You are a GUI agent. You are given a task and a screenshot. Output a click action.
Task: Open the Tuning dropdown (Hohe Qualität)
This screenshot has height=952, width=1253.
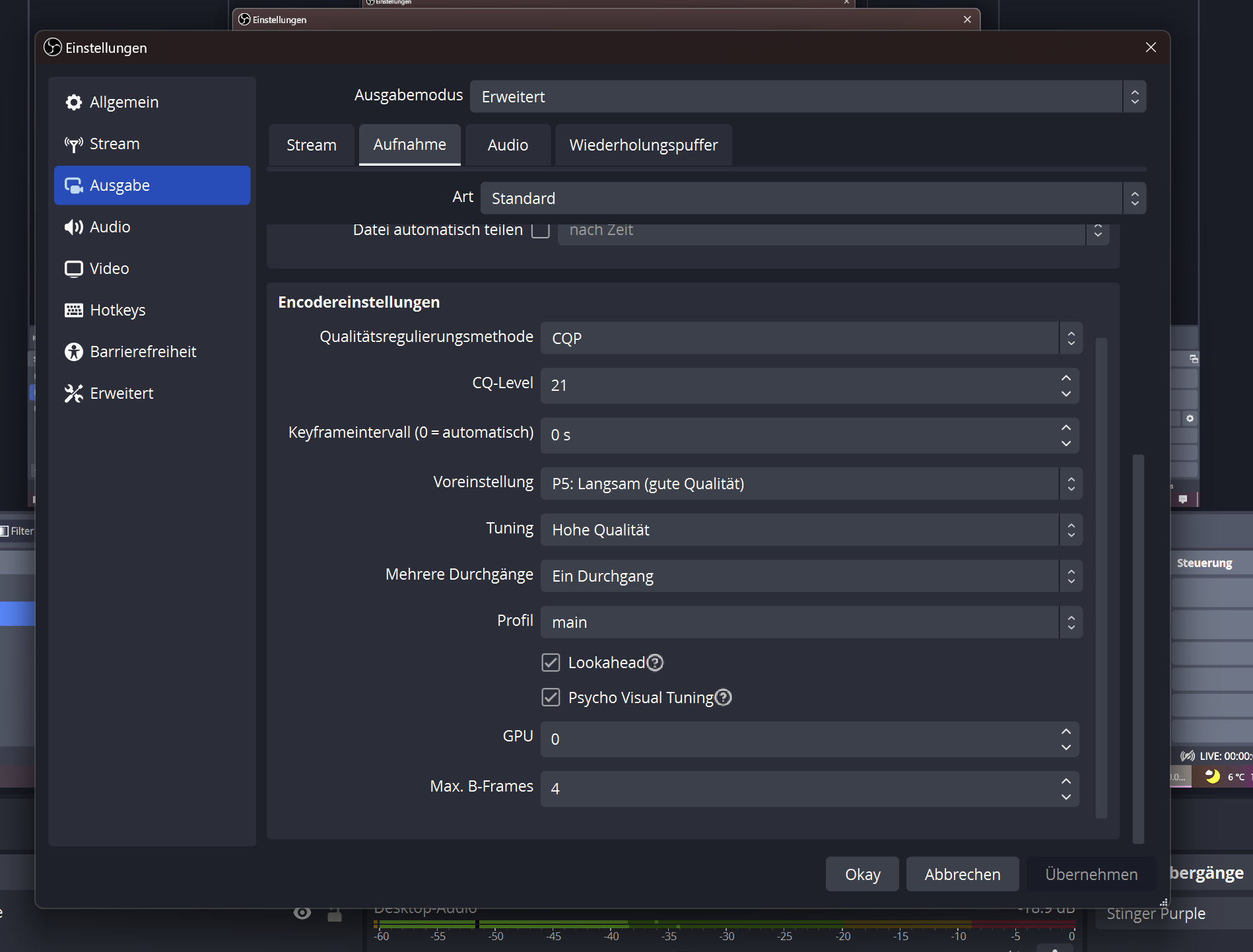point(811,530)
